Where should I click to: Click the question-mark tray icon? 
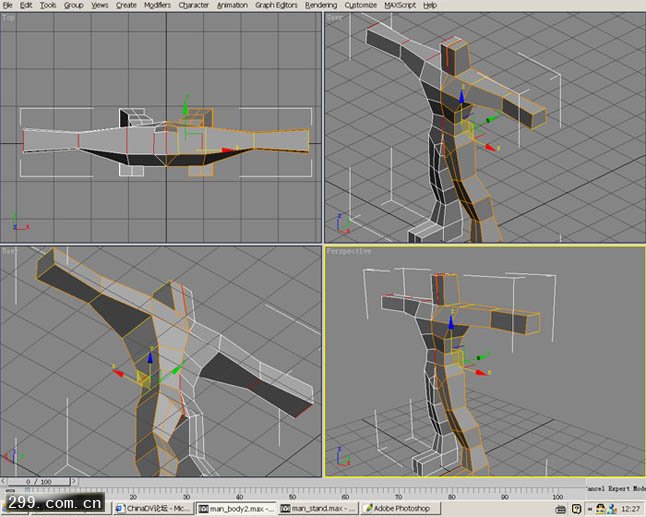click(576, 509)
